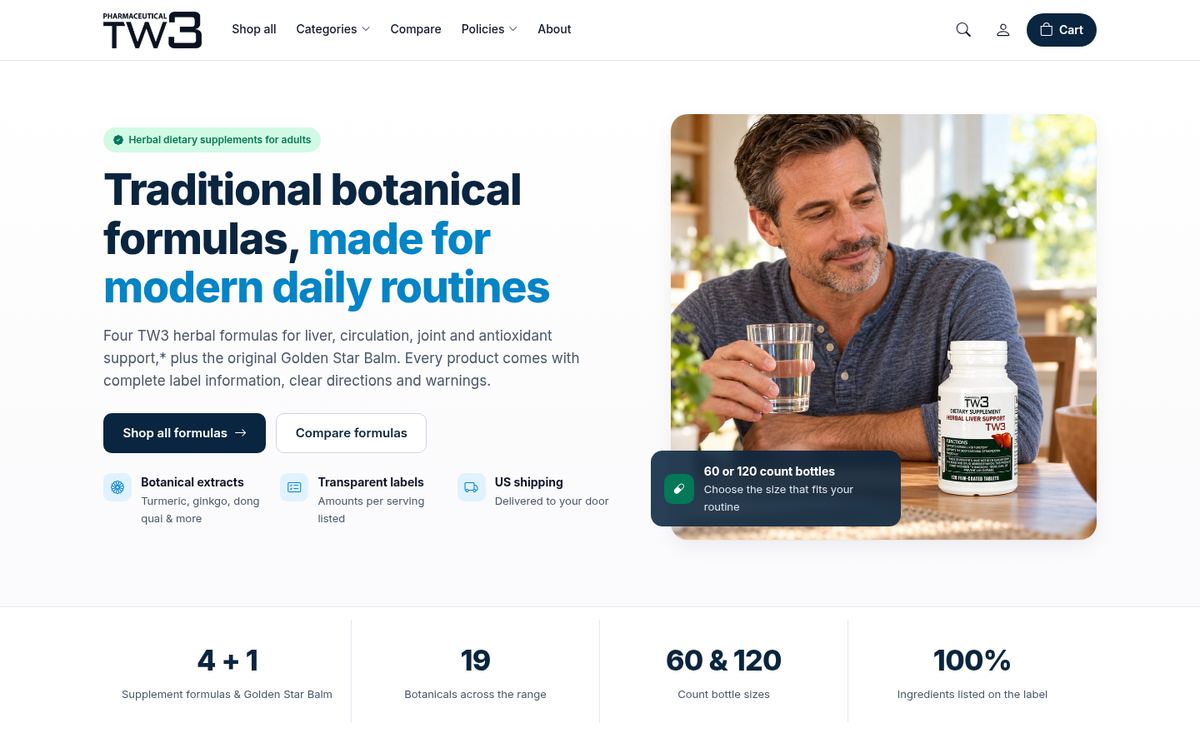Click the hero photo of man with bottle
Viewport: 1200px width, 733px height.
click(x=883, y=327)
